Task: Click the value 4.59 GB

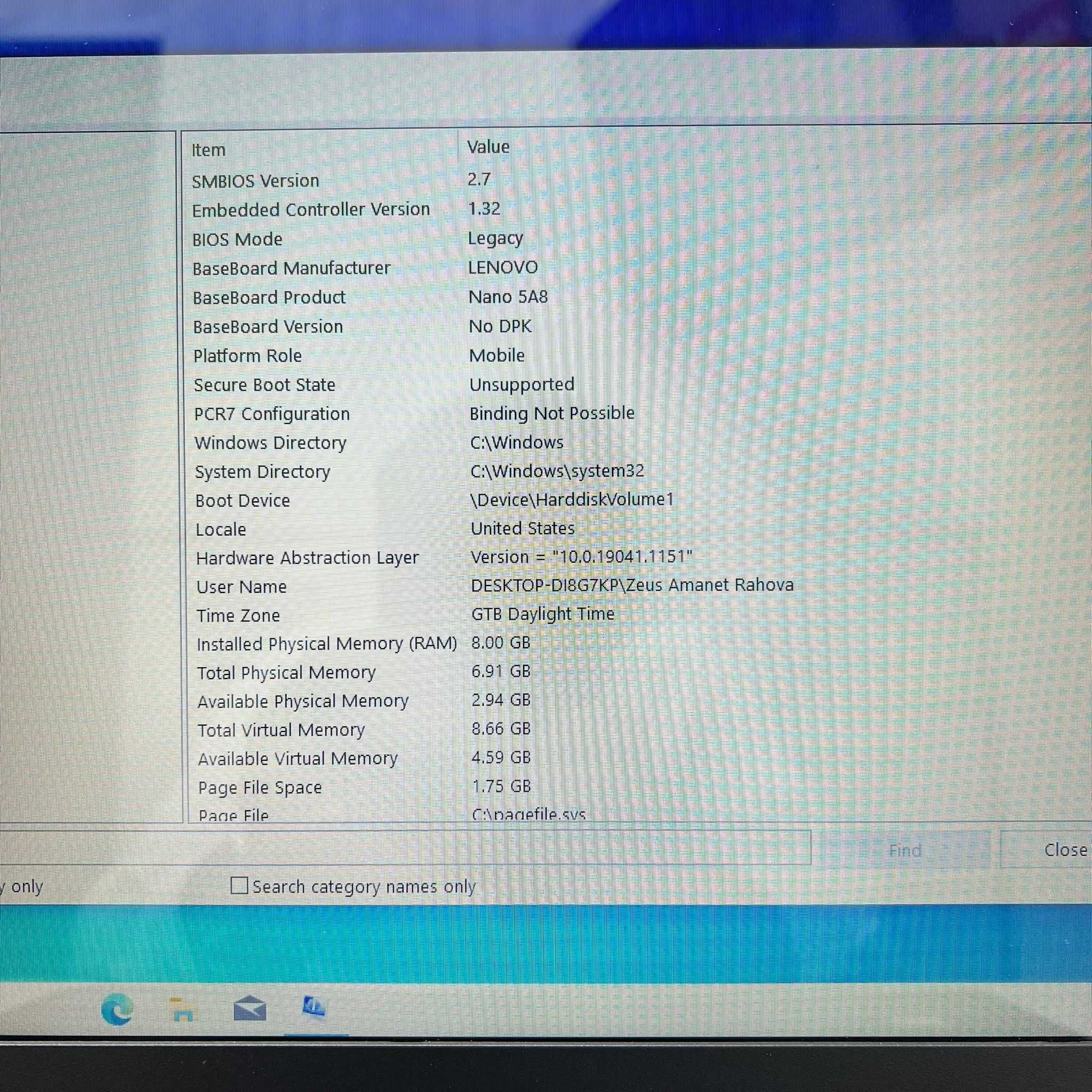Action: tap(501, 757)
